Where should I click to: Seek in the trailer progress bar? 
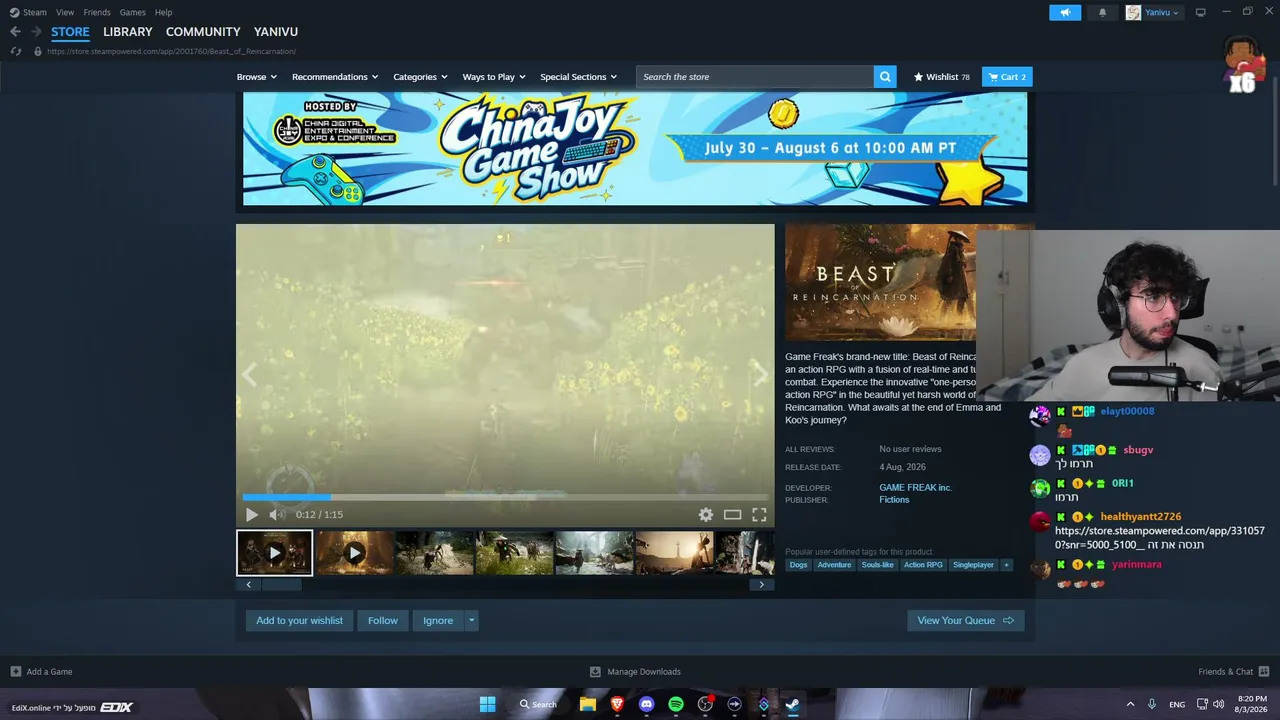pyautogui.click(x=505, y=497)
